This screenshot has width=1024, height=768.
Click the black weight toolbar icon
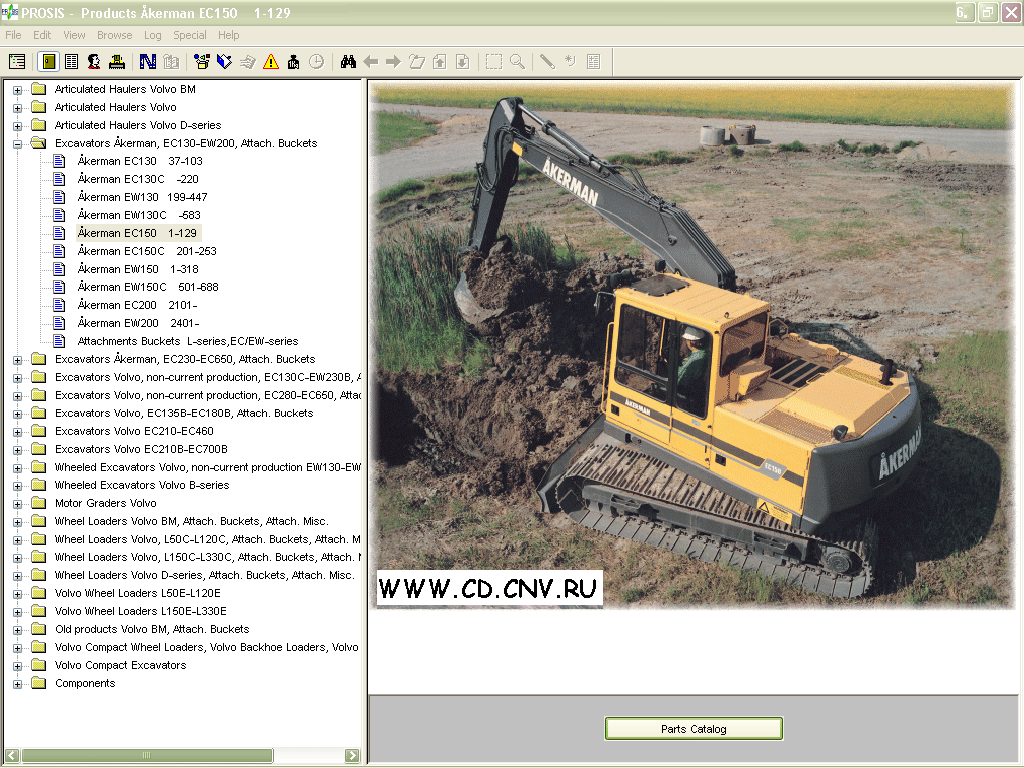point(293,61)
